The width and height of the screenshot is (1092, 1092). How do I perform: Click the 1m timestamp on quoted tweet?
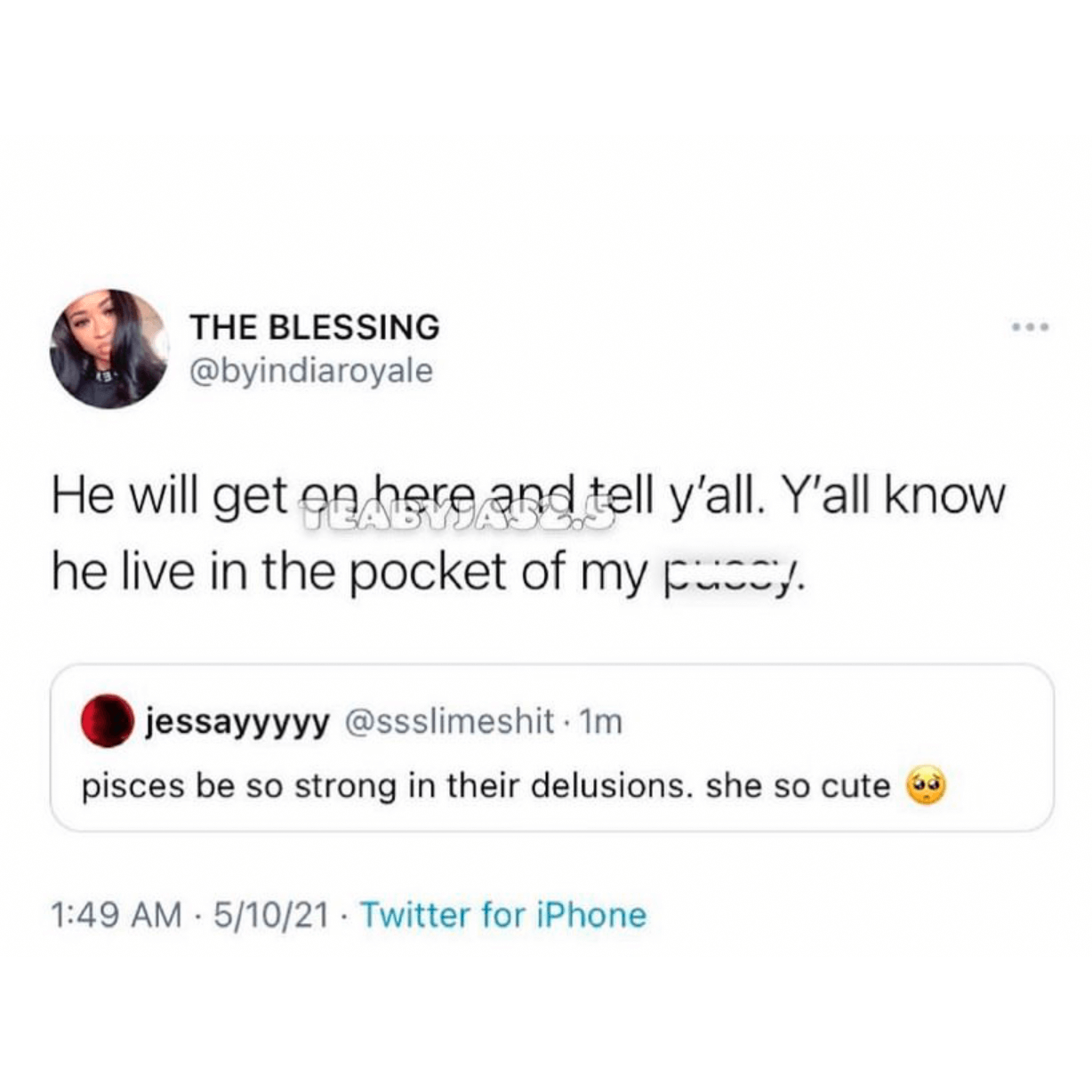click(x=600, y=721)
